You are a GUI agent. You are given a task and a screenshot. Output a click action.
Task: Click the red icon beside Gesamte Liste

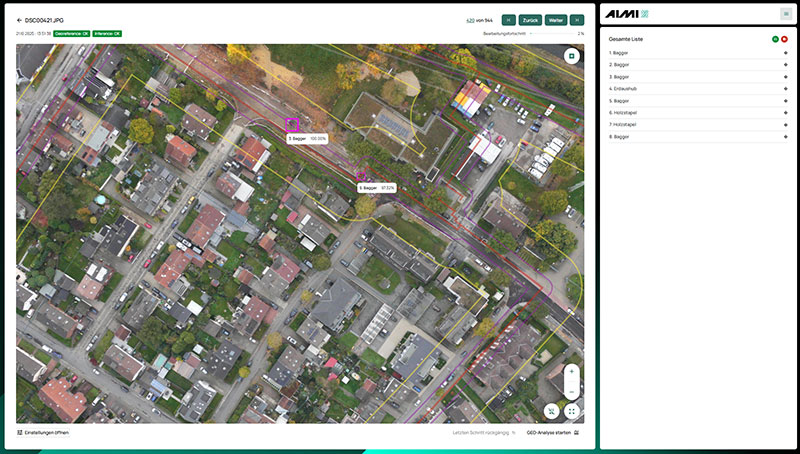(785, 38)
